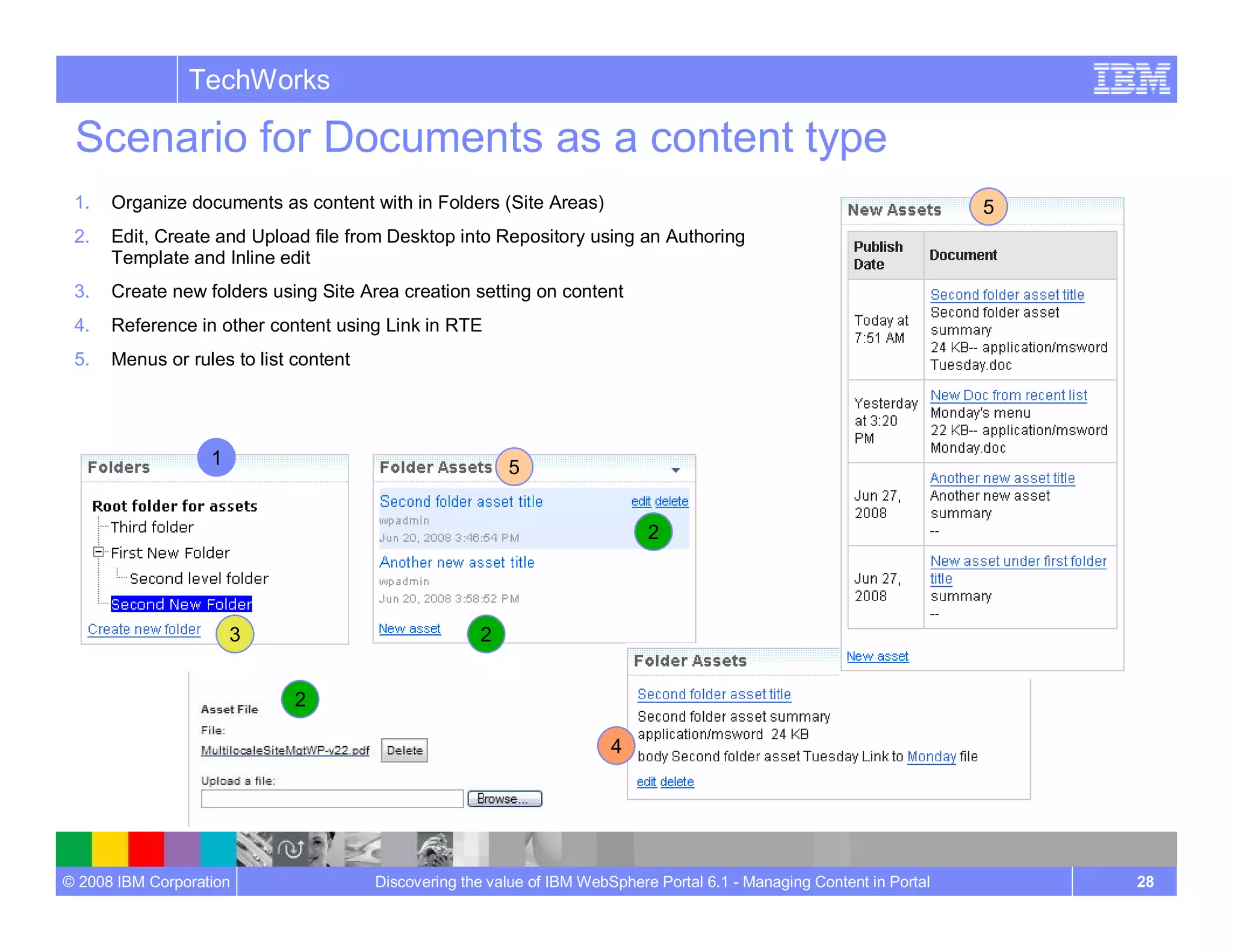
Task: Open Second folder asset title in lower Folder Assets panel
Action: pyautogui.click(x=714, y=694)
